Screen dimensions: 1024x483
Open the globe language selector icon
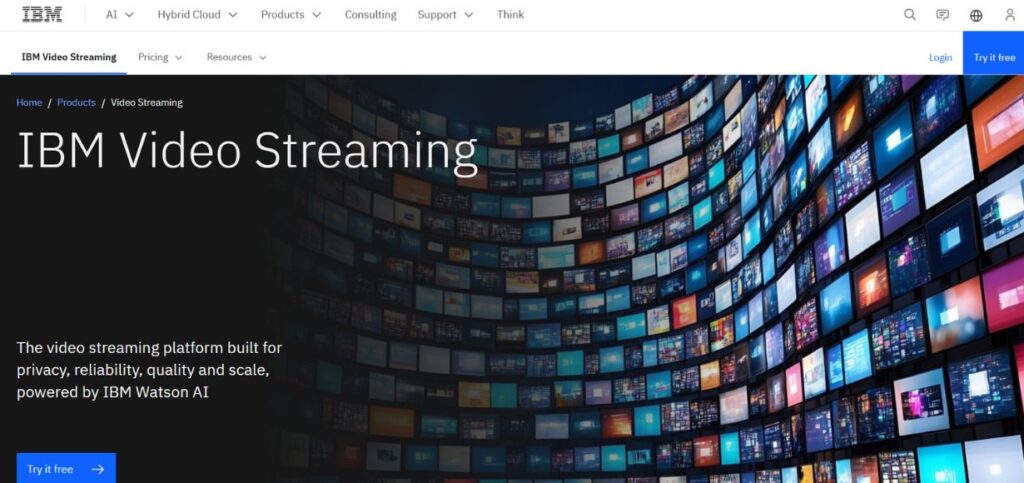[976, 15]
